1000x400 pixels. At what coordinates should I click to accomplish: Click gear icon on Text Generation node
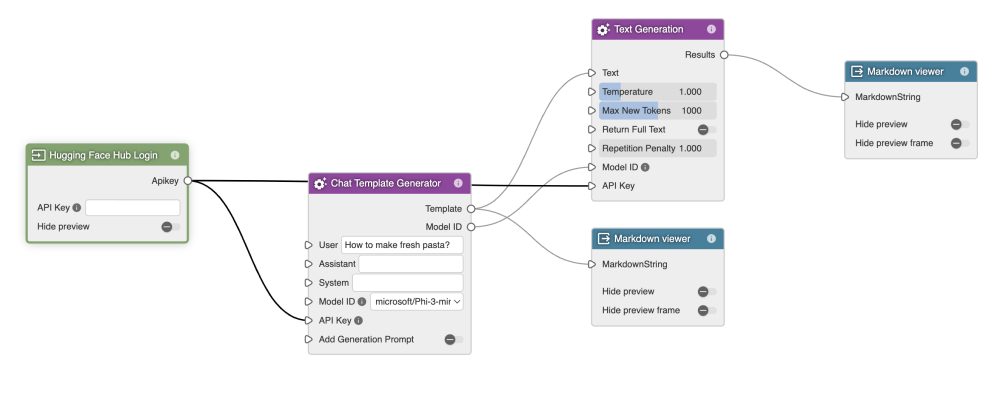pyautogui.click(x=603, y=30)
